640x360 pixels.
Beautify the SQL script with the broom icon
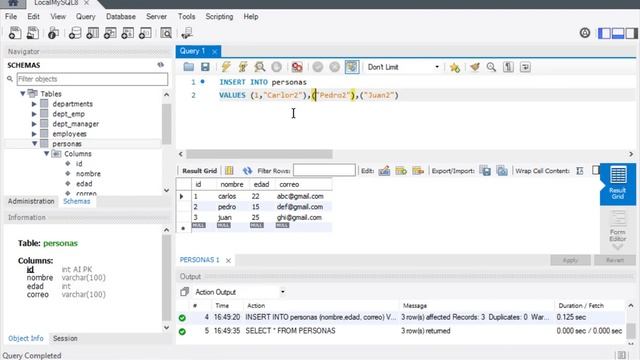pyautogui.click(x=474, y=67)
